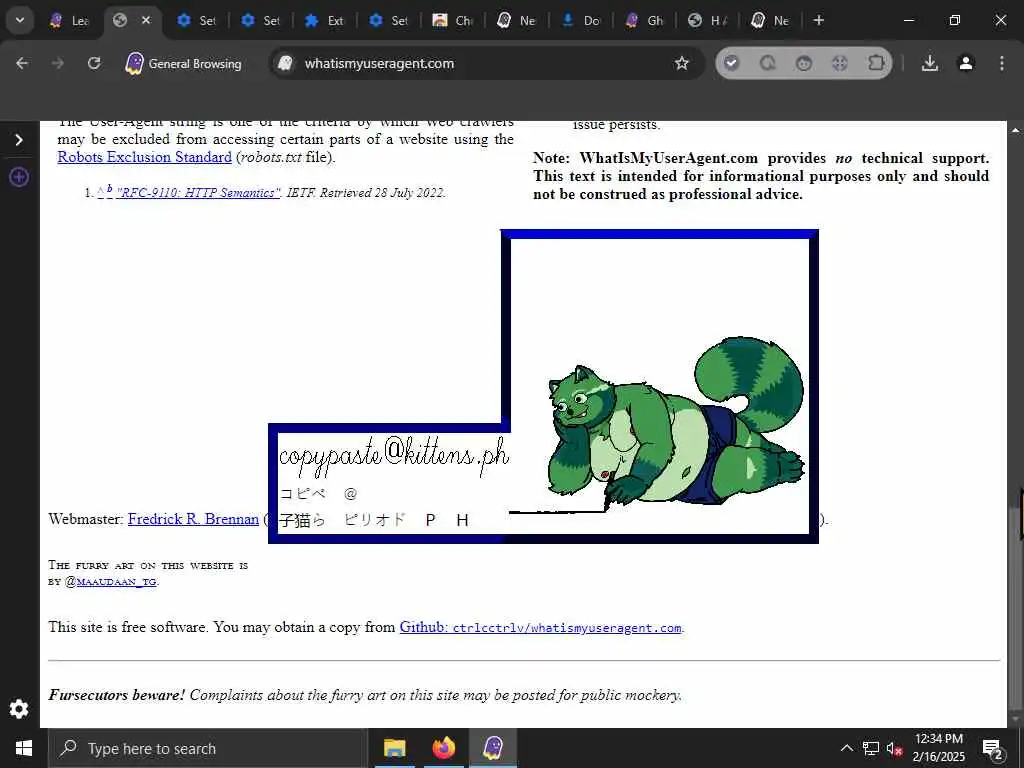Select Ghost Browser on the taskbar
This screenshot has height=768, width=1024.
pos(492,748)
